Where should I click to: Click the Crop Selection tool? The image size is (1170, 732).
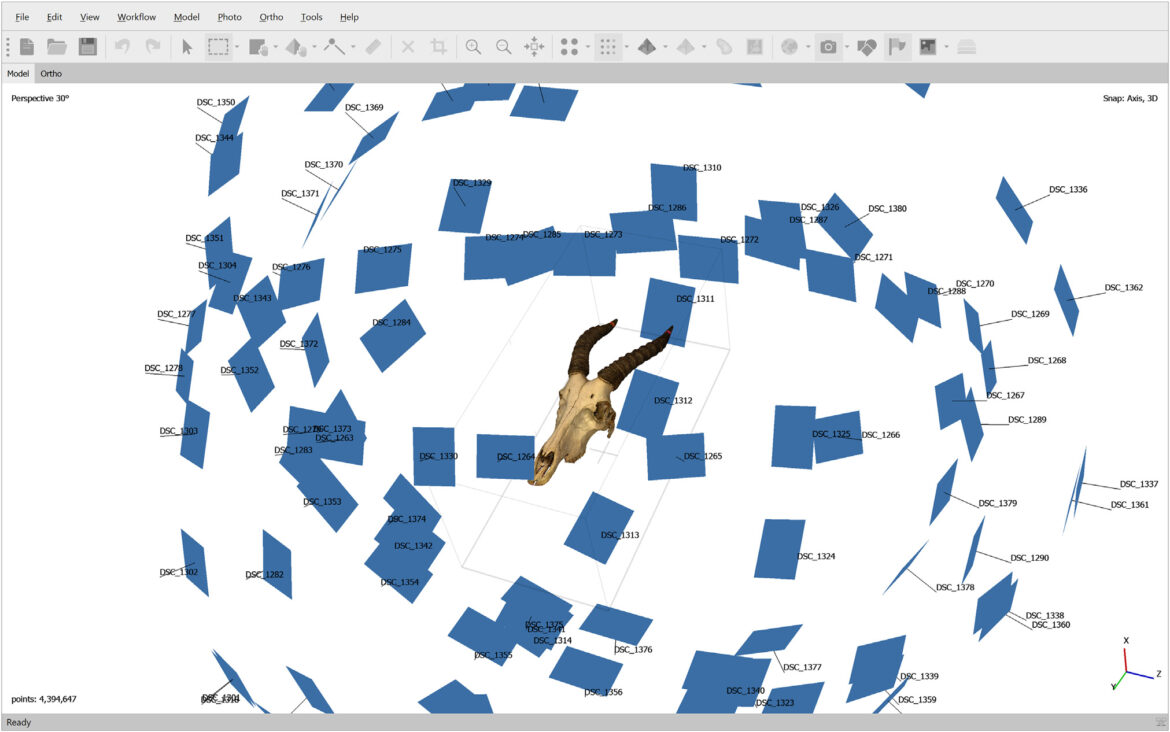click(438, 47)
